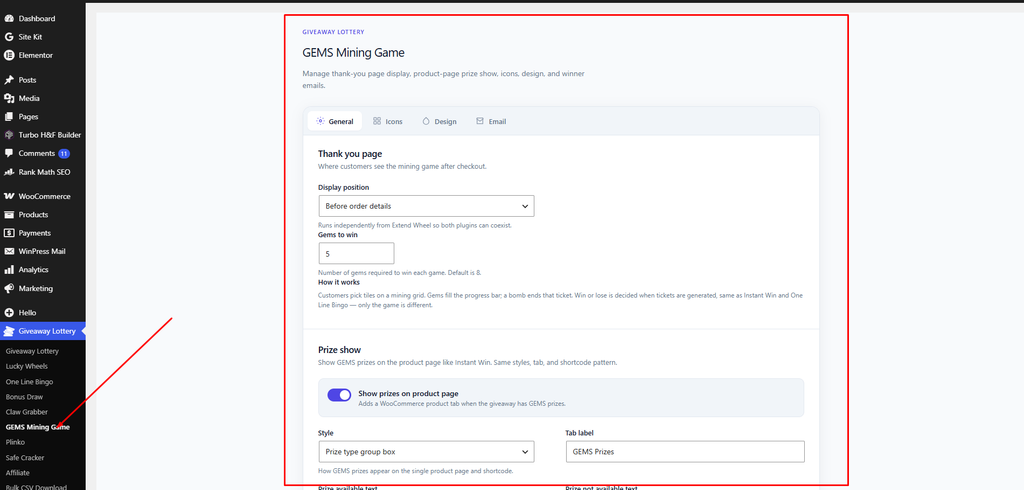Click the Analytics bar chart icon
Viewport: 1024px width, 490px height.
[9, 269]
